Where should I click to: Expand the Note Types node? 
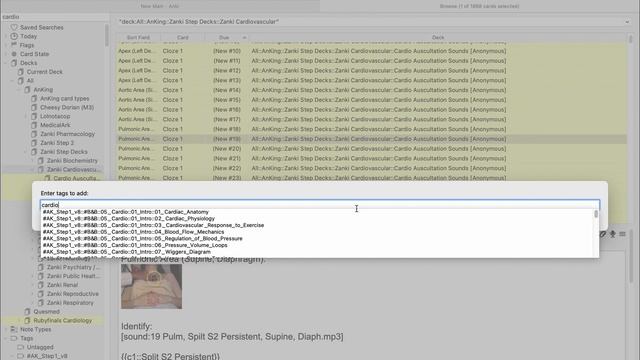click(x=6, y=329)
